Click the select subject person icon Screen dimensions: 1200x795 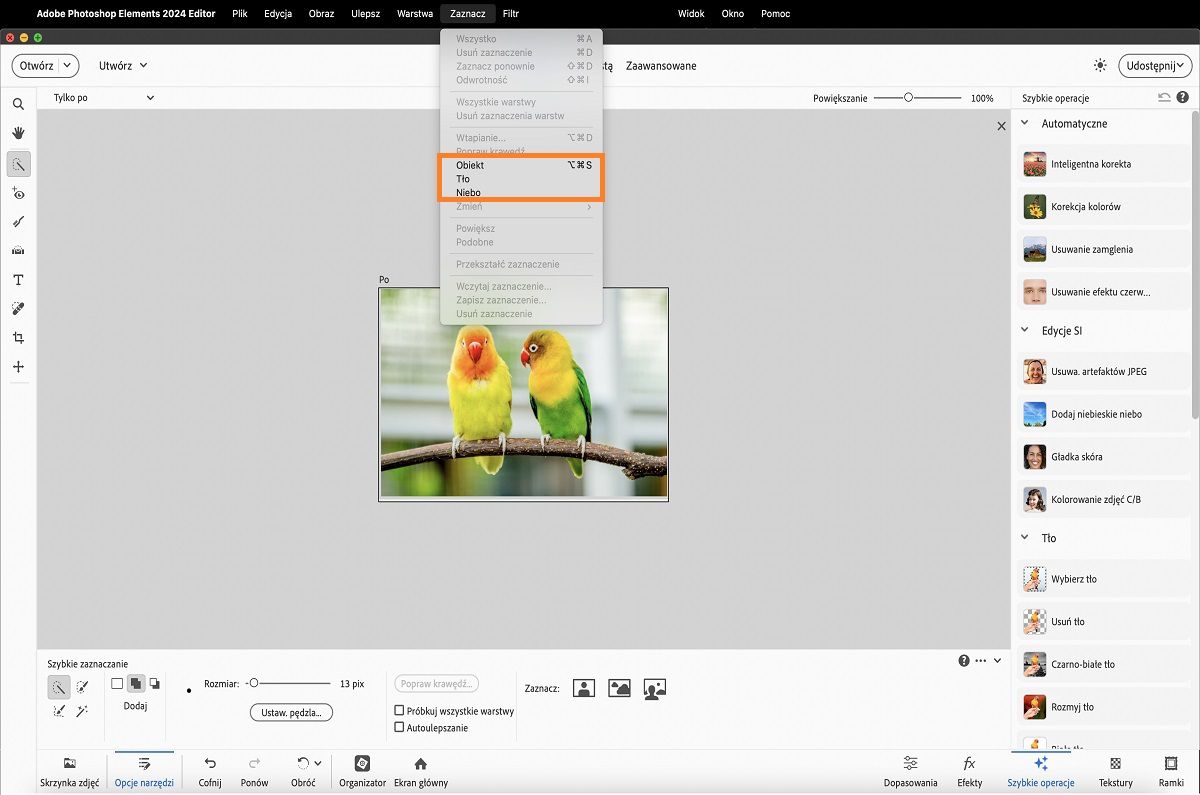click(x=584, y=688)
